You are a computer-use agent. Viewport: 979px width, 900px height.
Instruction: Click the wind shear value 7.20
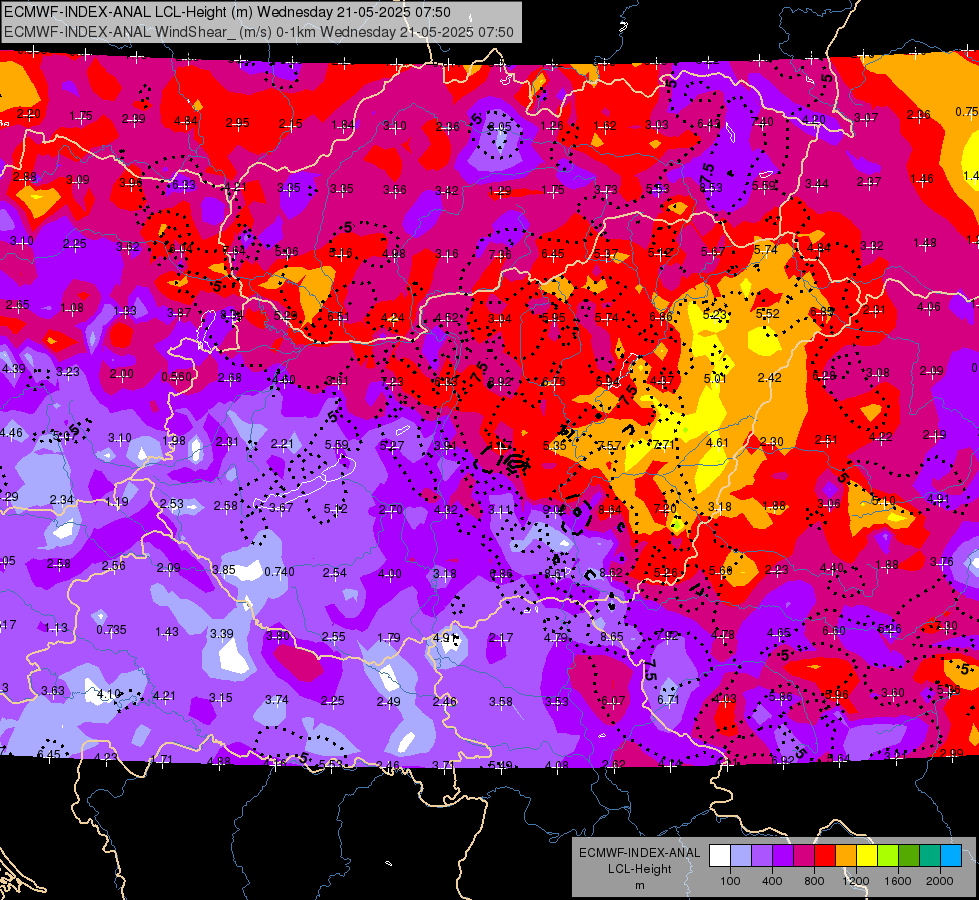click(665, 508)
